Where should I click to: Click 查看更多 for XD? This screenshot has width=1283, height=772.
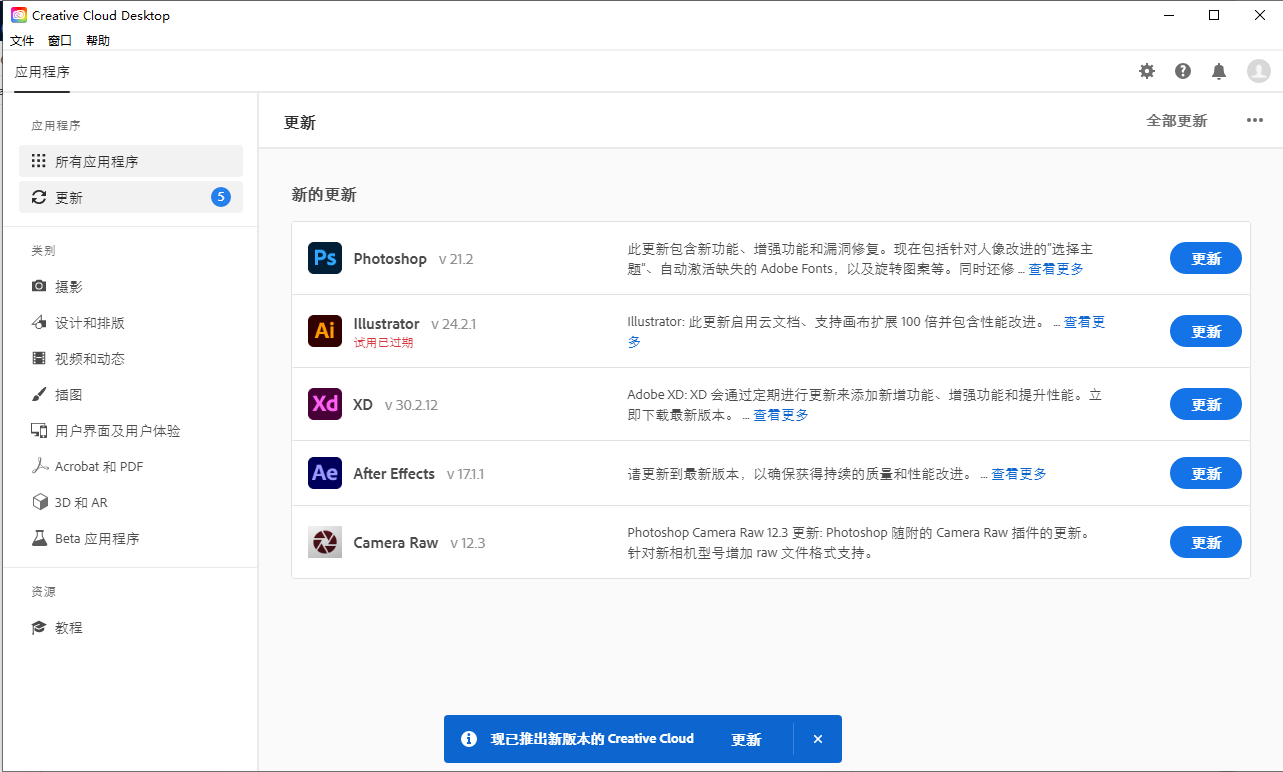781,415
